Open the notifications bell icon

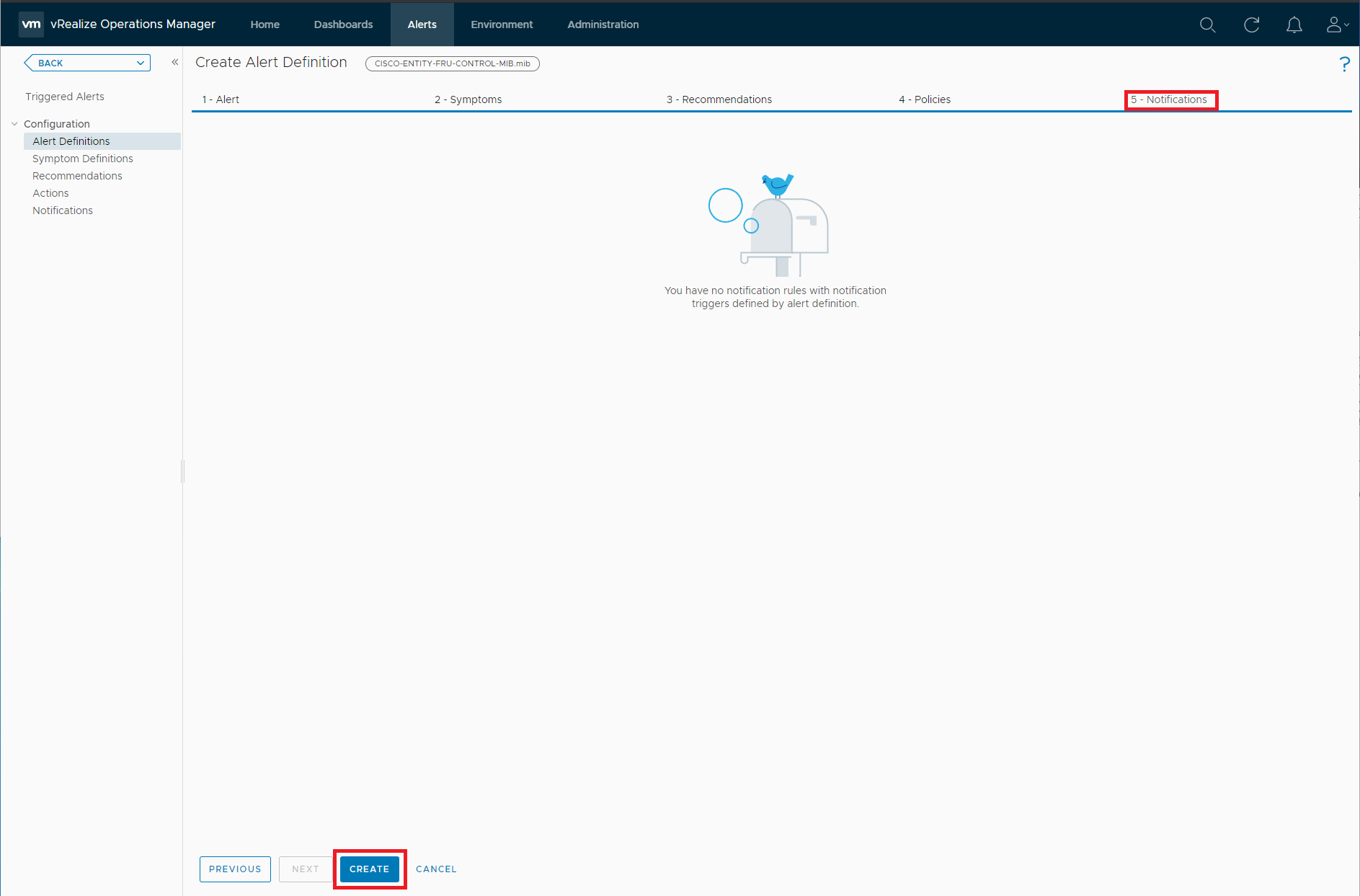[x=1294, y=25]
